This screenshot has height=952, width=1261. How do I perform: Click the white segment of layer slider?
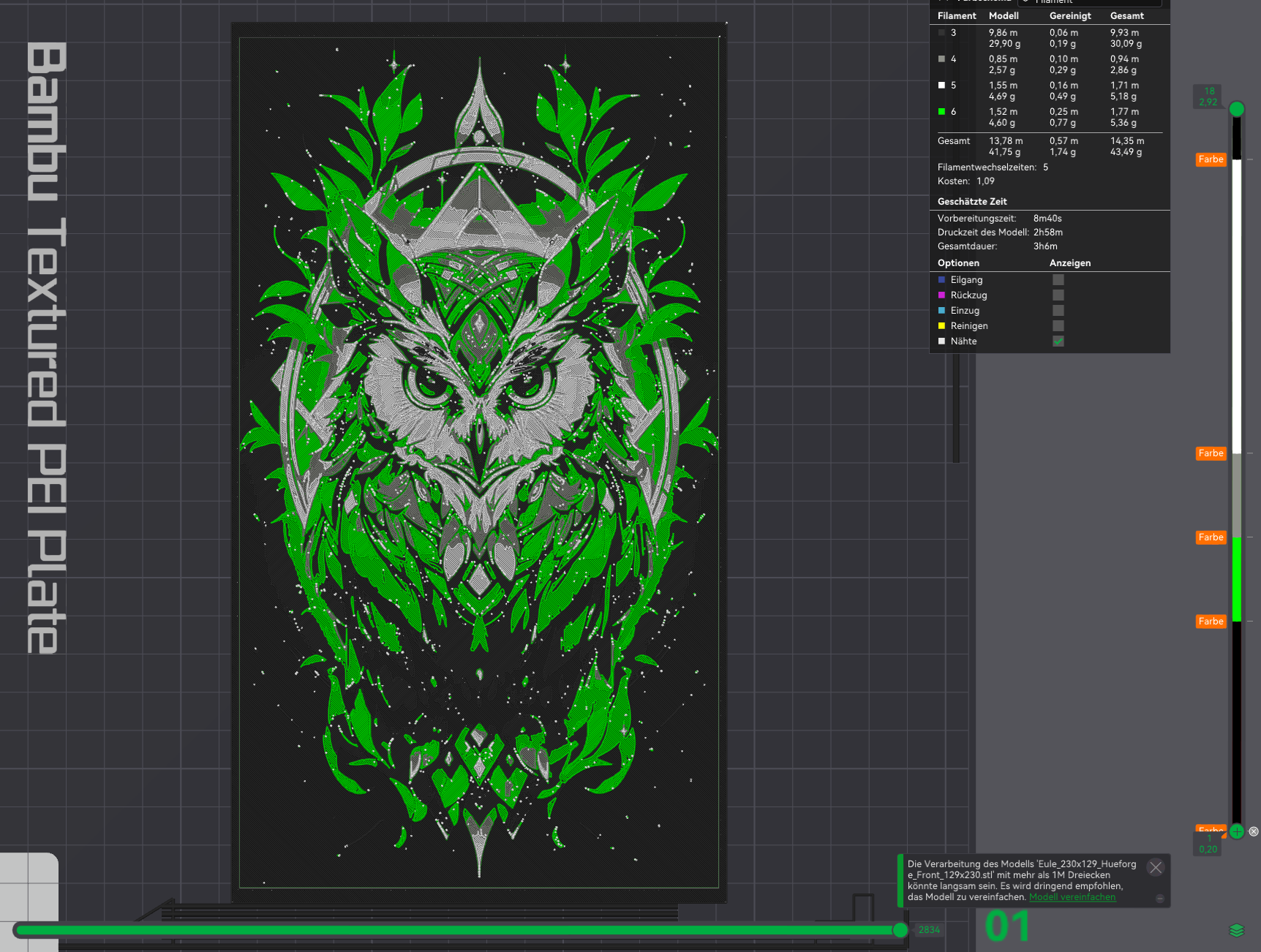point(1237,306)
